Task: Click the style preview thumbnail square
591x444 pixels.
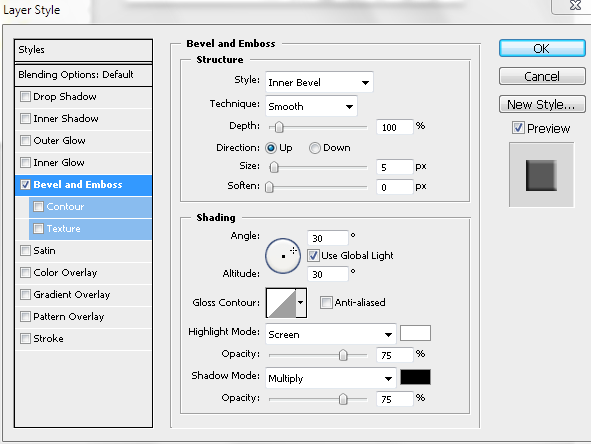Action: coord(541,175)
